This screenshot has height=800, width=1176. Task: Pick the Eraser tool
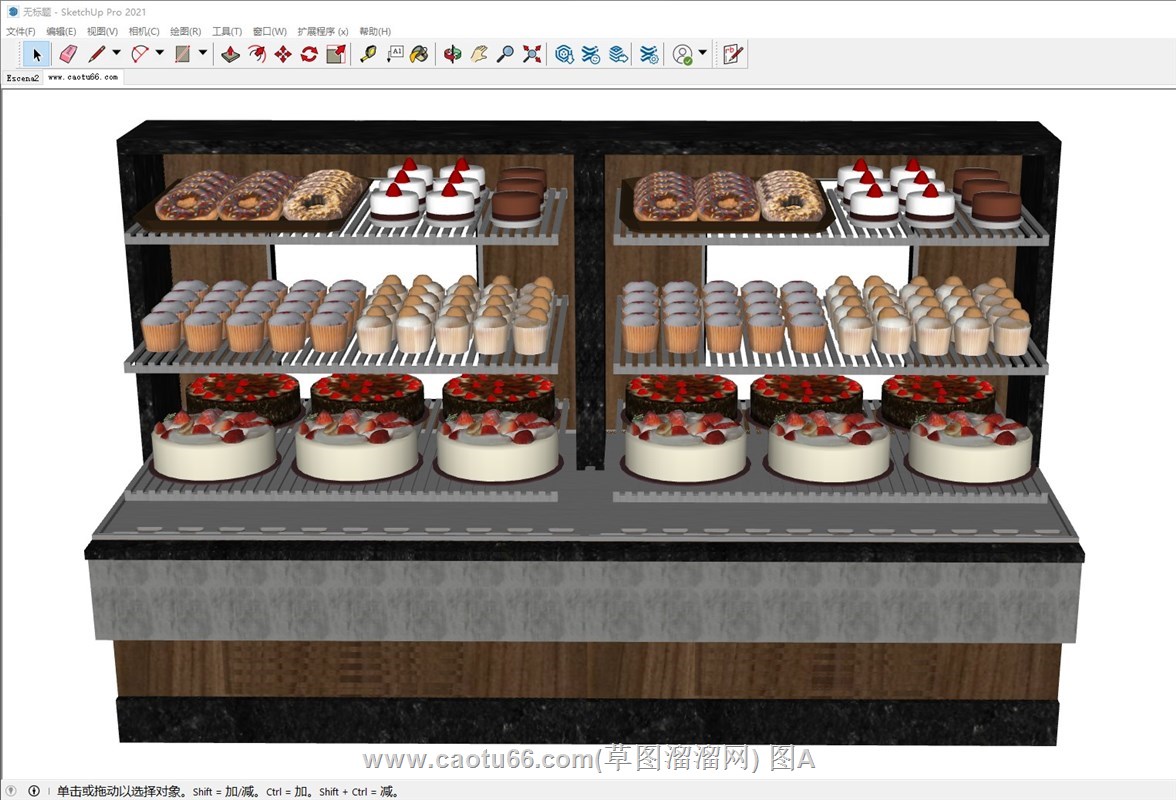(67, 54)
